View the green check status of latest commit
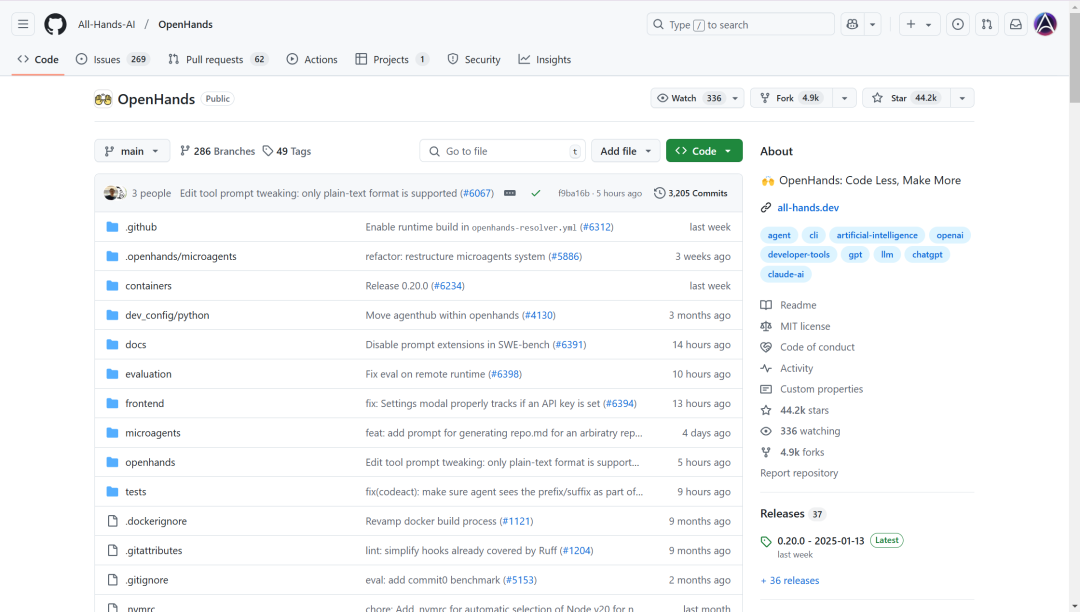1080x612 pixels. click(535, 193)
